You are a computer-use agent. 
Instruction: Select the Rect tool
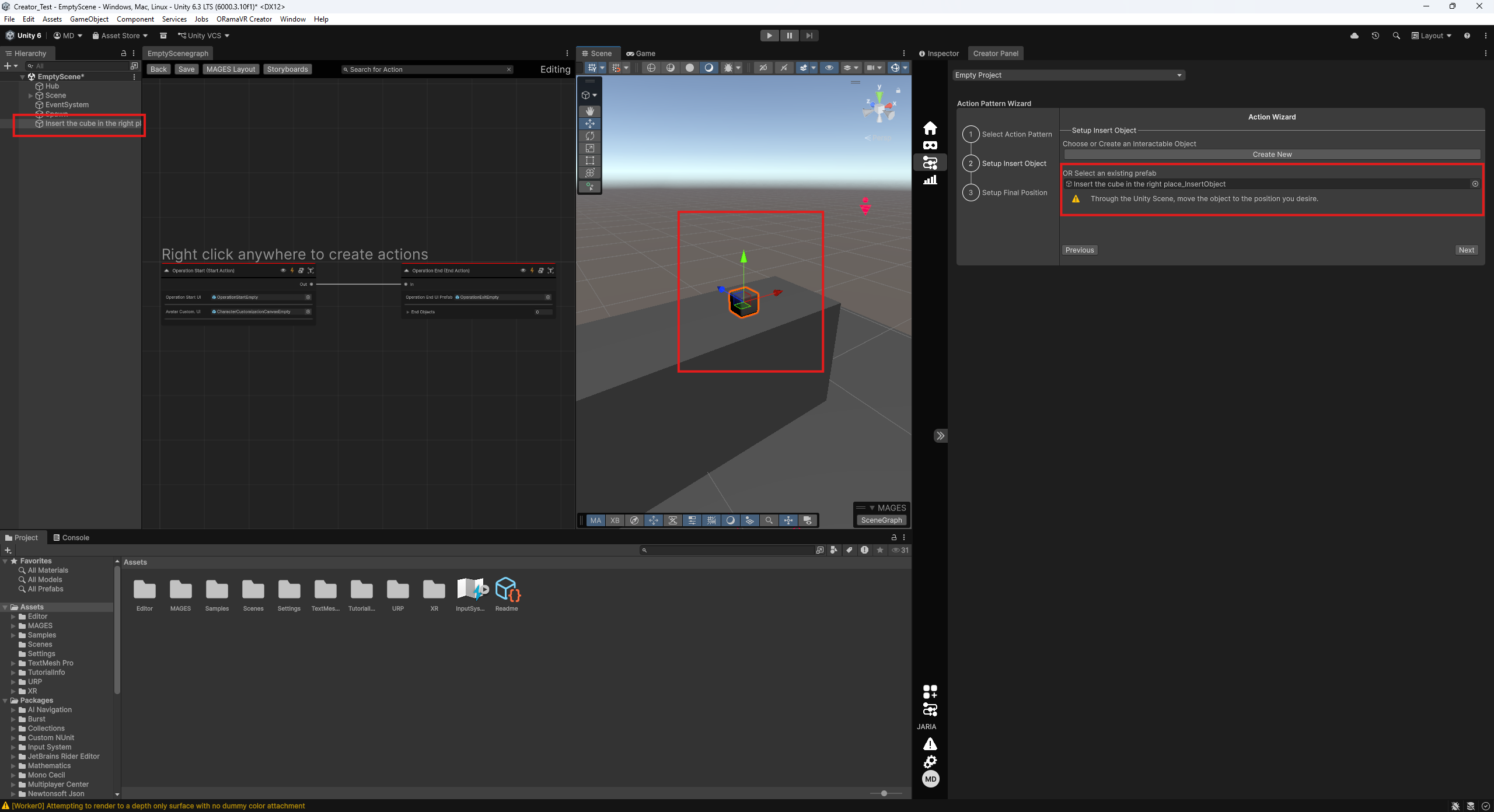(590, 160)
